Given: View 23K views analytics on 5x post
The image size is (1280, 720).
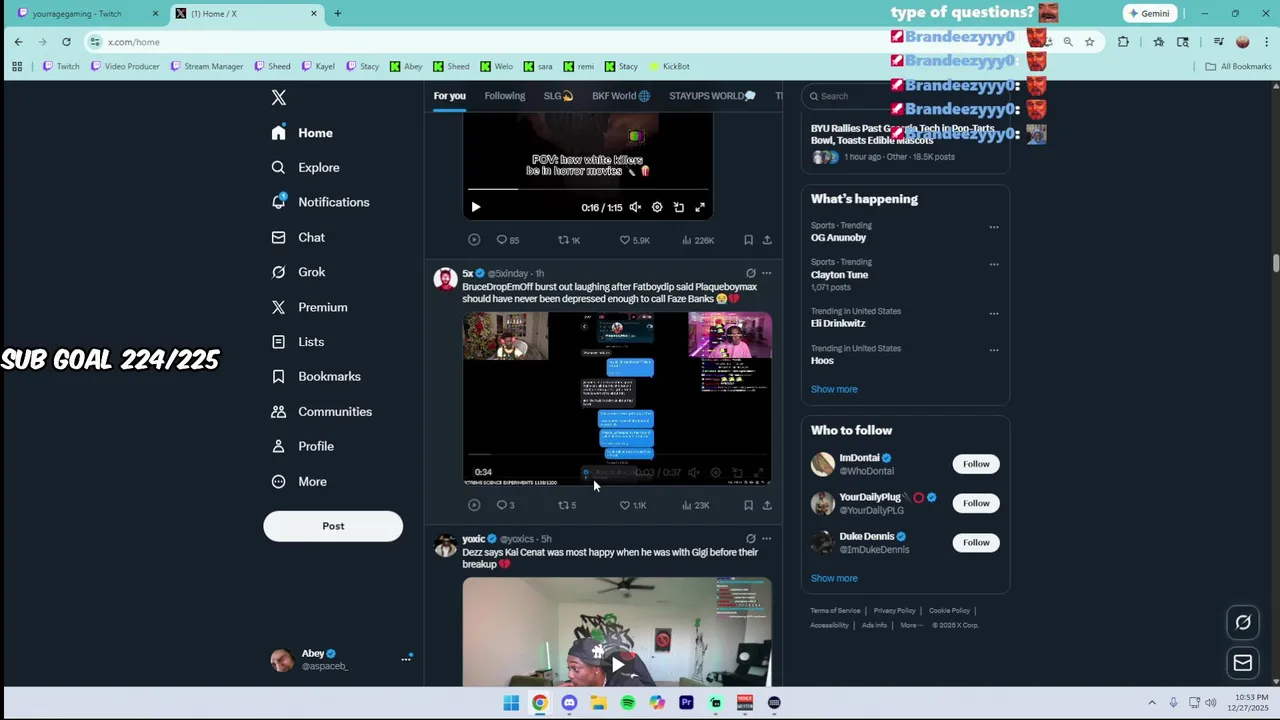Looking at the screenshot, I should [x=695, y=505].
